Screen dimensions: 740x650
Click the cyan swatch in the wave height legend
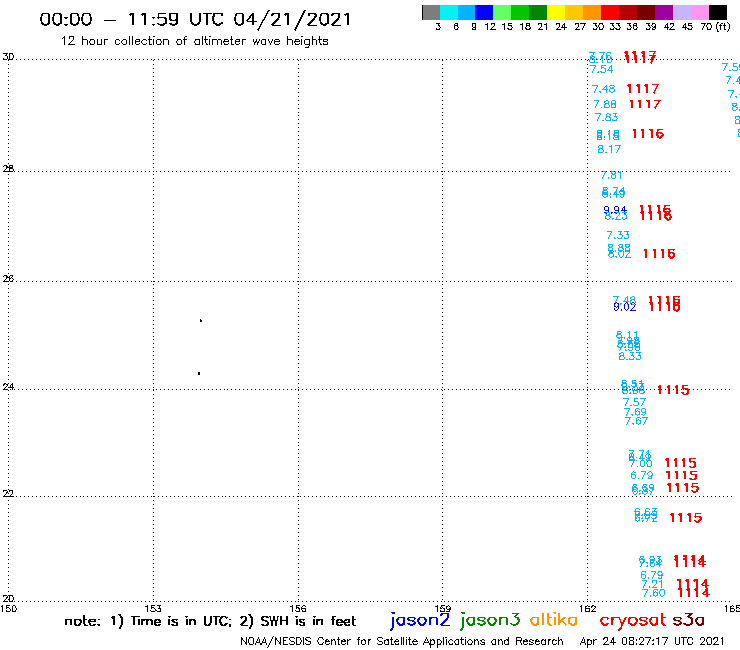[x=449, y=12]
